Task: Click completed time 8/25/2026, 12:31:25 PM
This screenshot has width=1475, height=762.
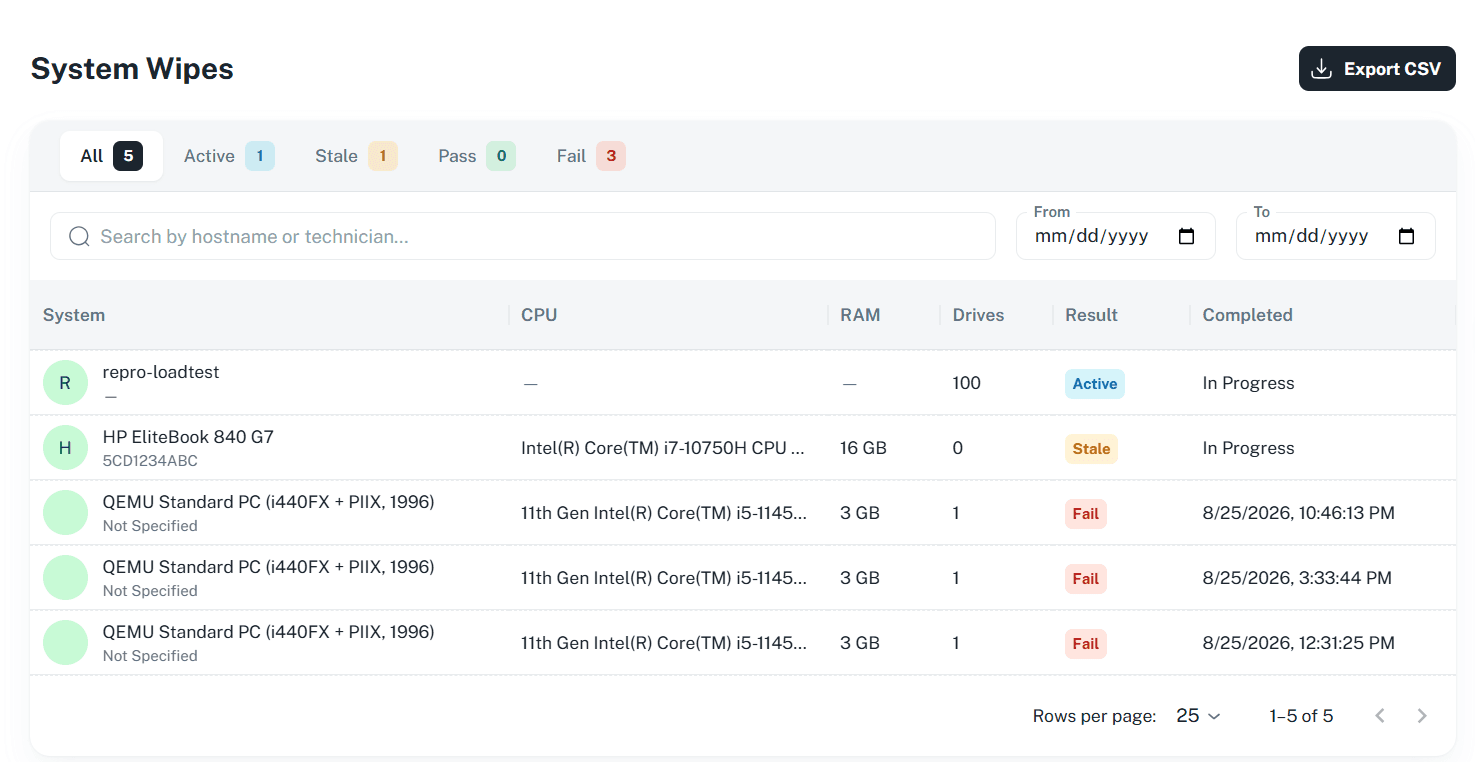Action: (x=1298, y=643)
